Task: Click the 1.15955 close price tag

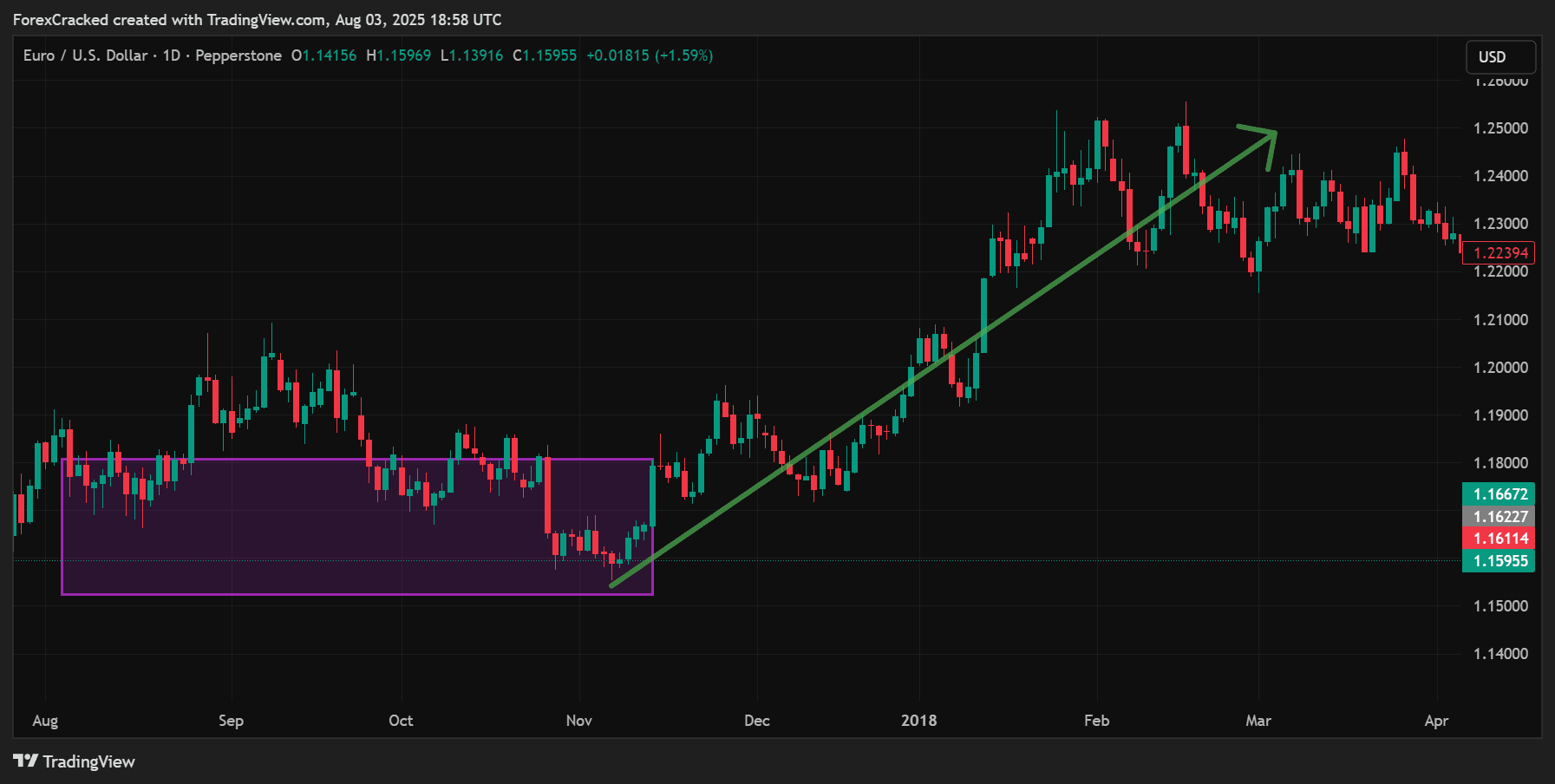Action: [x=1498, y=561]
